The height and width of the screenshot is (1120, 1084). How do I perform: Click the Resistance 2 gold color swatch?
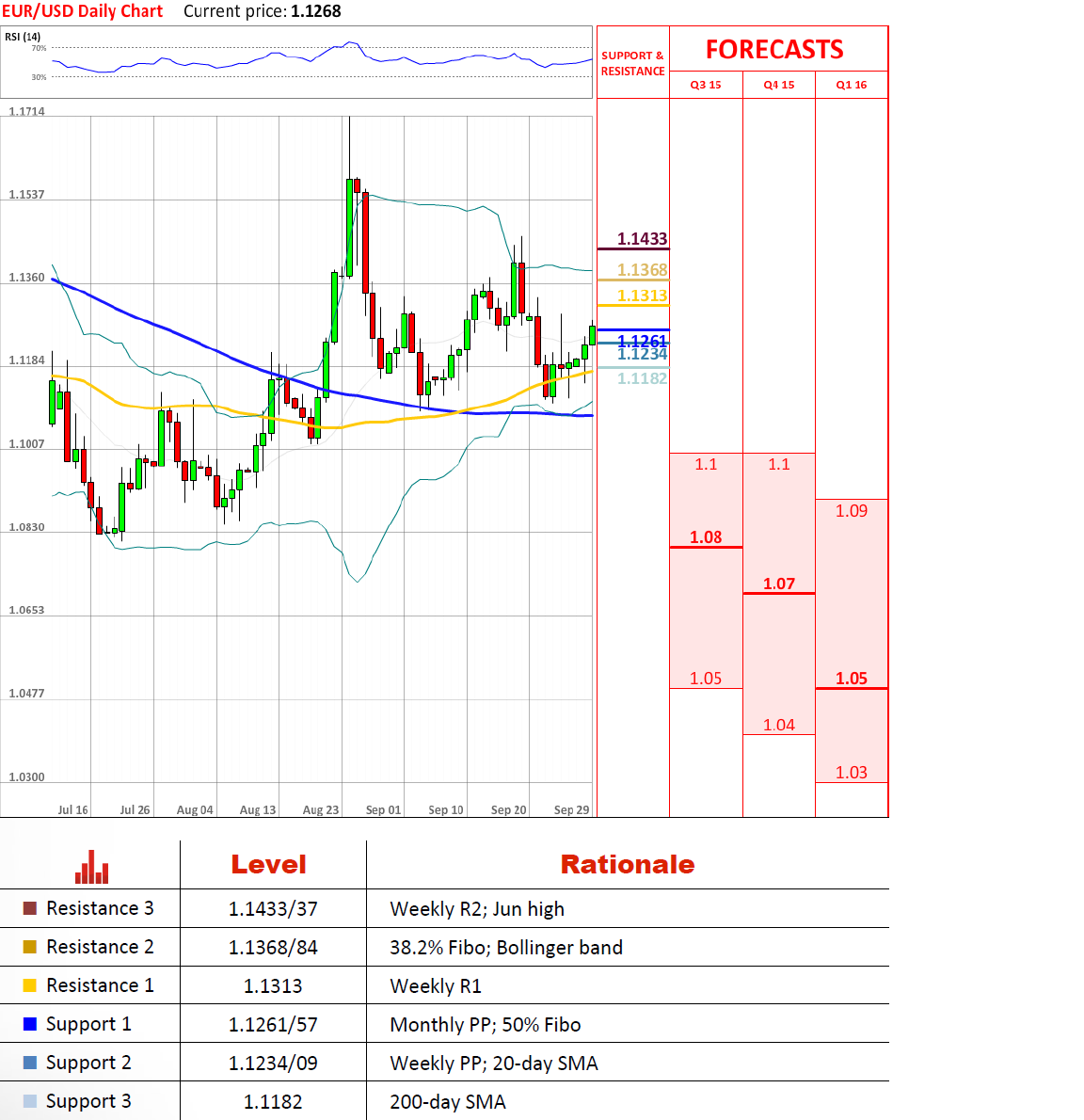click(x=30, y=947)
